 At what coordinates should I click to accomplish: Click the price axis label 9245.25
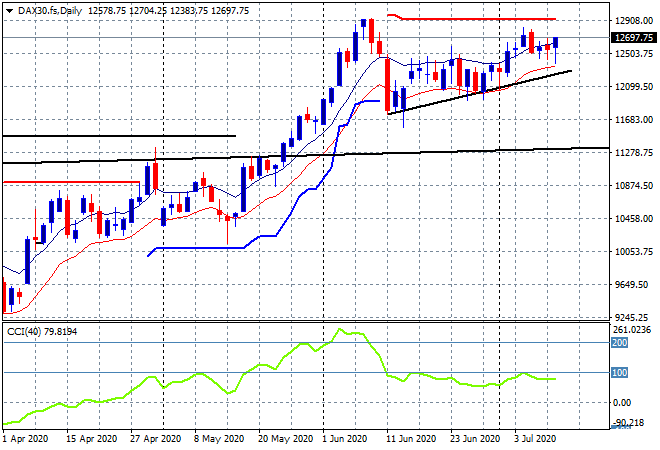[x=631, y=317]
